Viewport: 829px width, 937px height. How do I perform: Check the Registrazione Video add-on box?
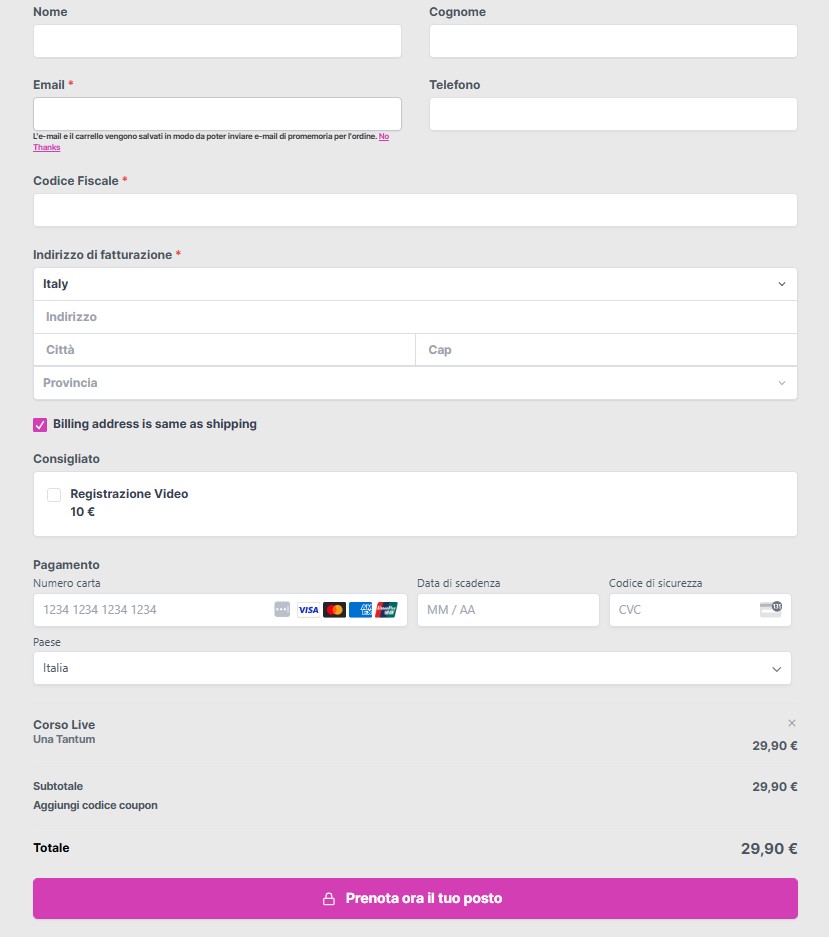54,495
